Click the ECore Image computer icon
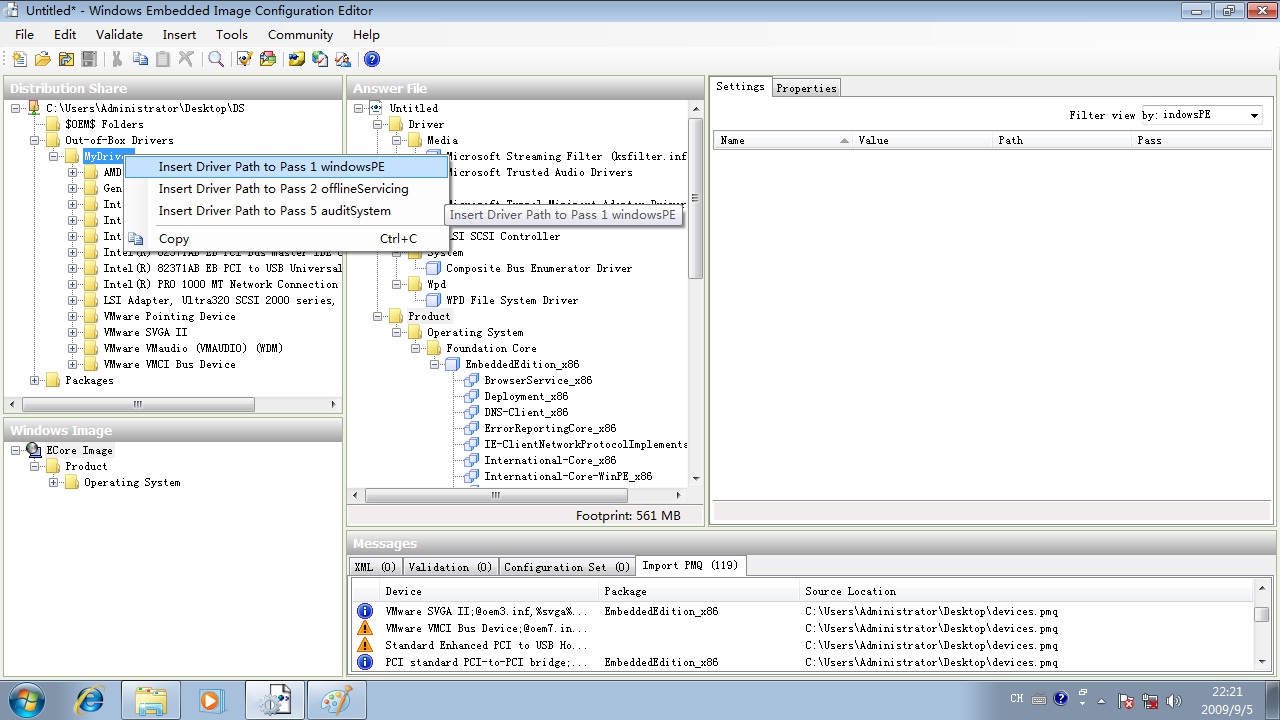1280x720 pixels. coord(34,450)
